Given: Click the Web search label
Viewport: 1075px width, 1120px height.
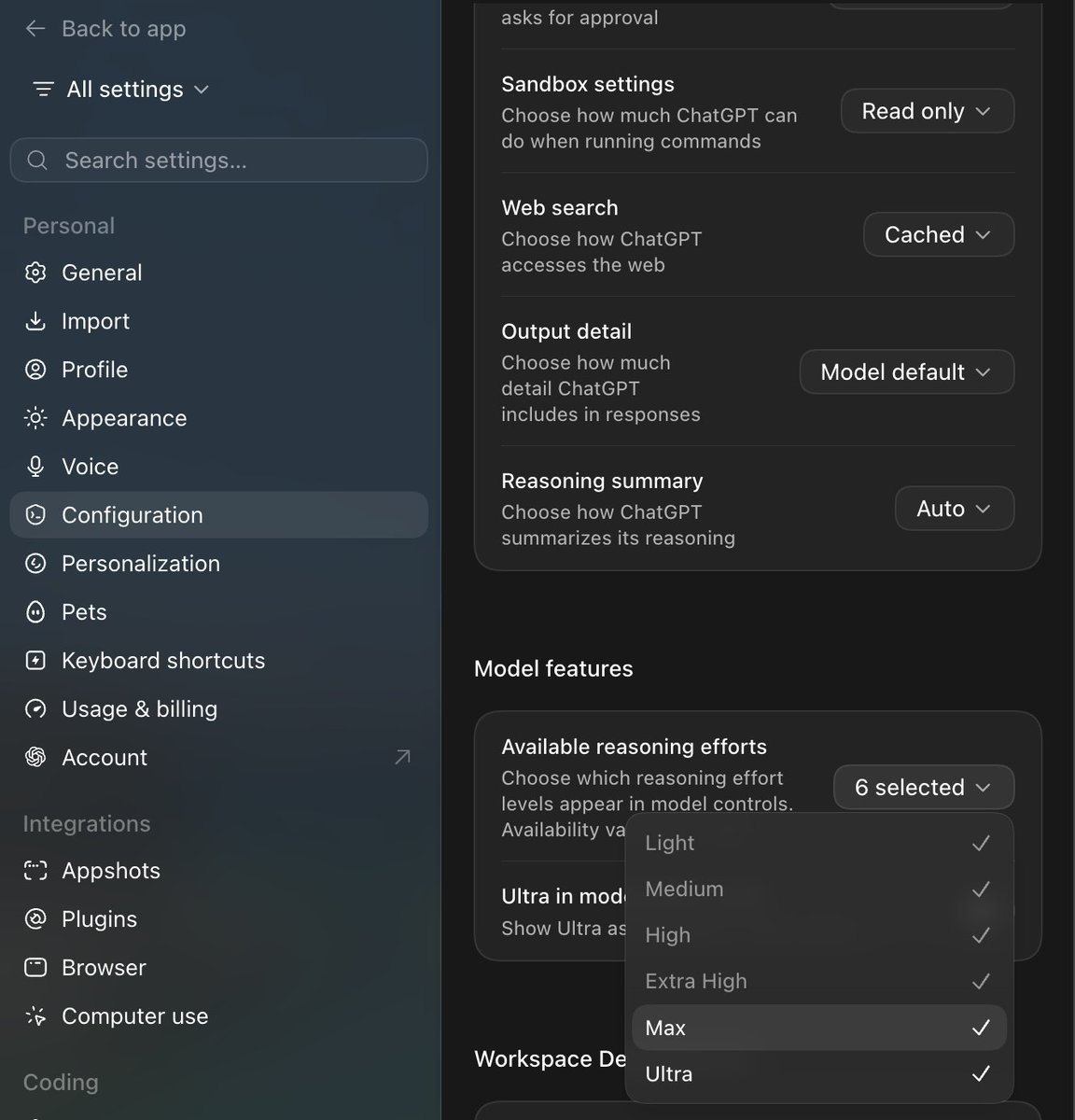Looking at the screenshot, I should 560,208.
